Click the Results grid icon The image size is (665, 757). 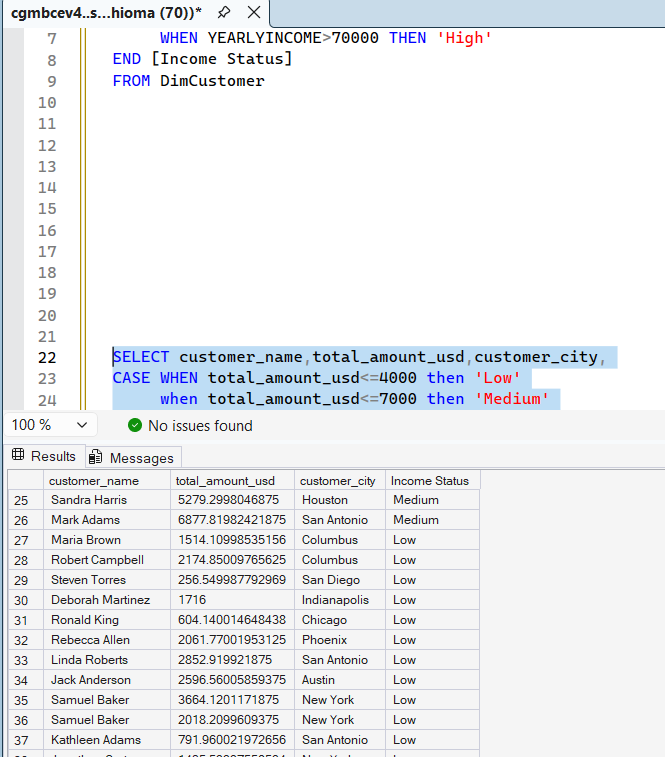click(x=18, y=455)
